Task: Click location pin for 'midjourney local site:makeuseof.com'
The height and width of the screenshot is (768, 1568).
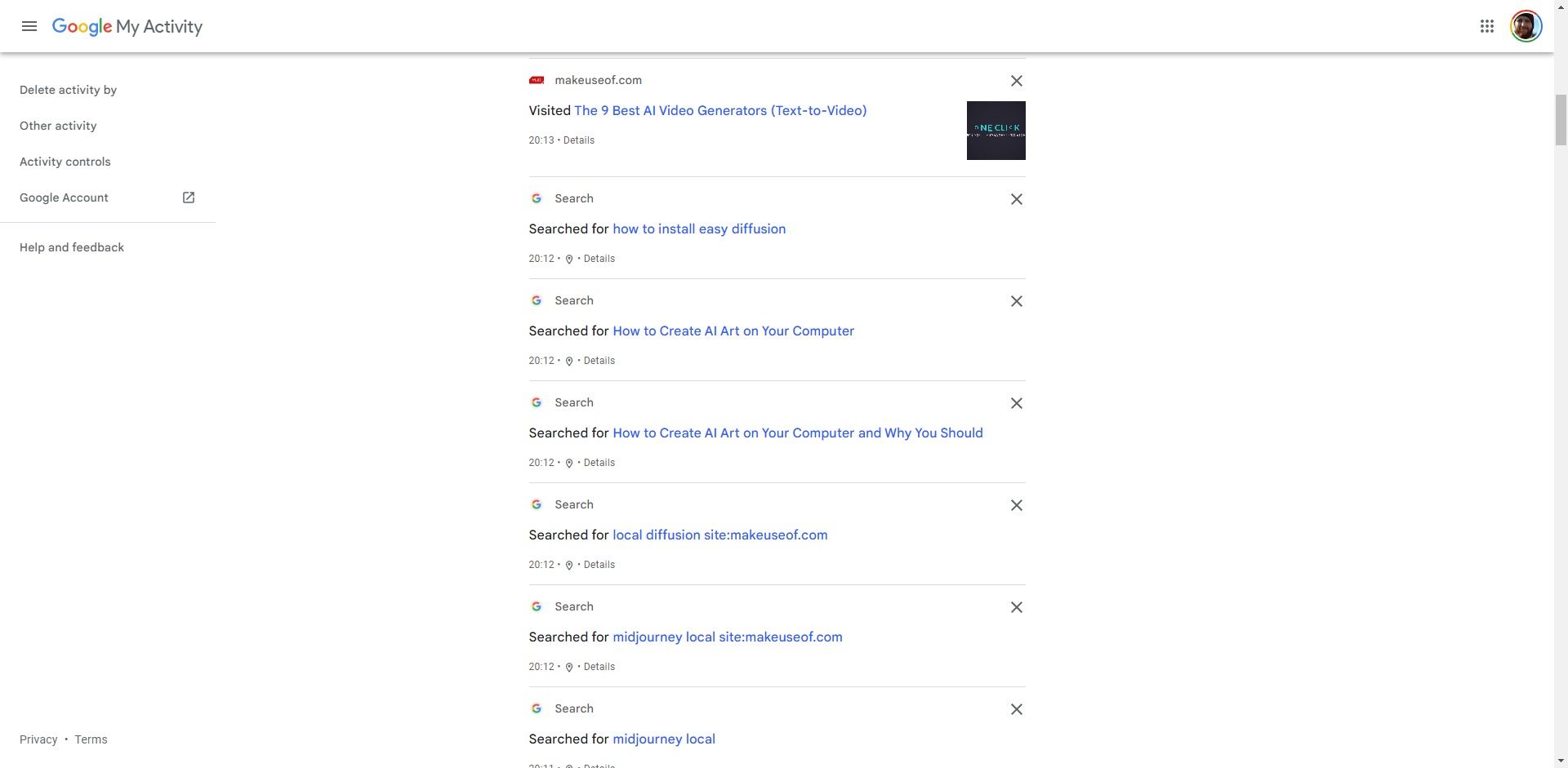Action: click(569, 668)
